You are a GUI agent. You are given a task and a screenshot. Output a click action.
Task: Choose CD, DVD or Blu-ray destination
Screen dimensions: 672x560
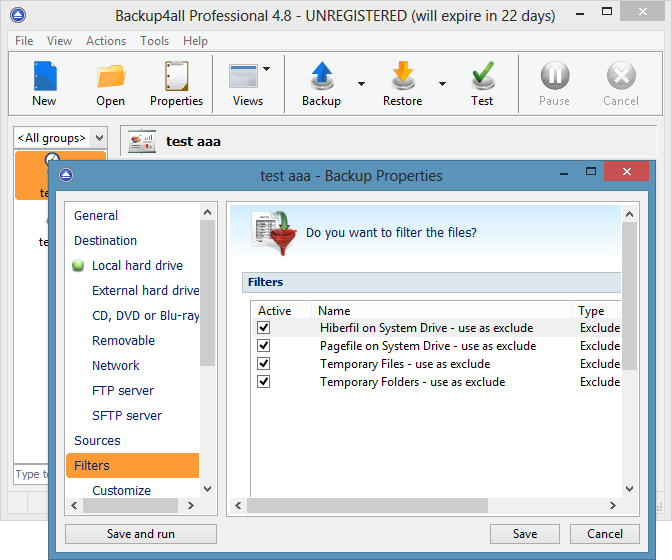tap(146, 316)
